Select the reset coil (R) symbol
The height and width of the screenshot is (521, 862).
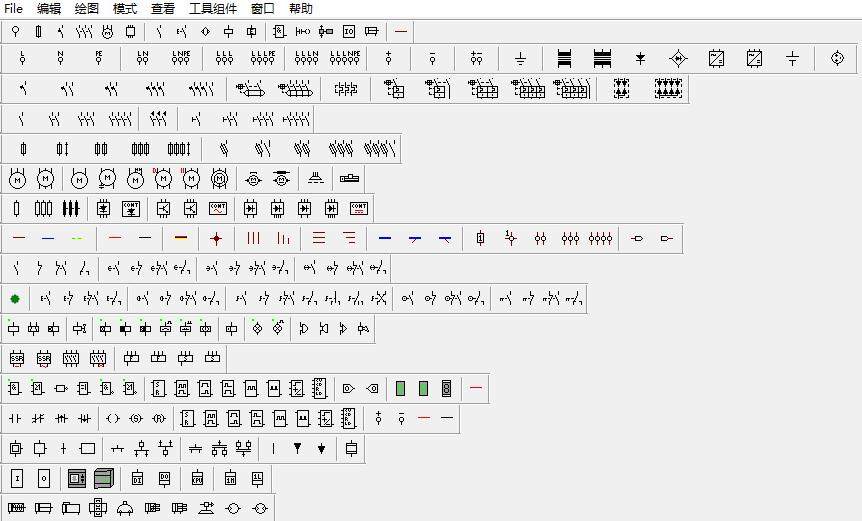[159, 418]
